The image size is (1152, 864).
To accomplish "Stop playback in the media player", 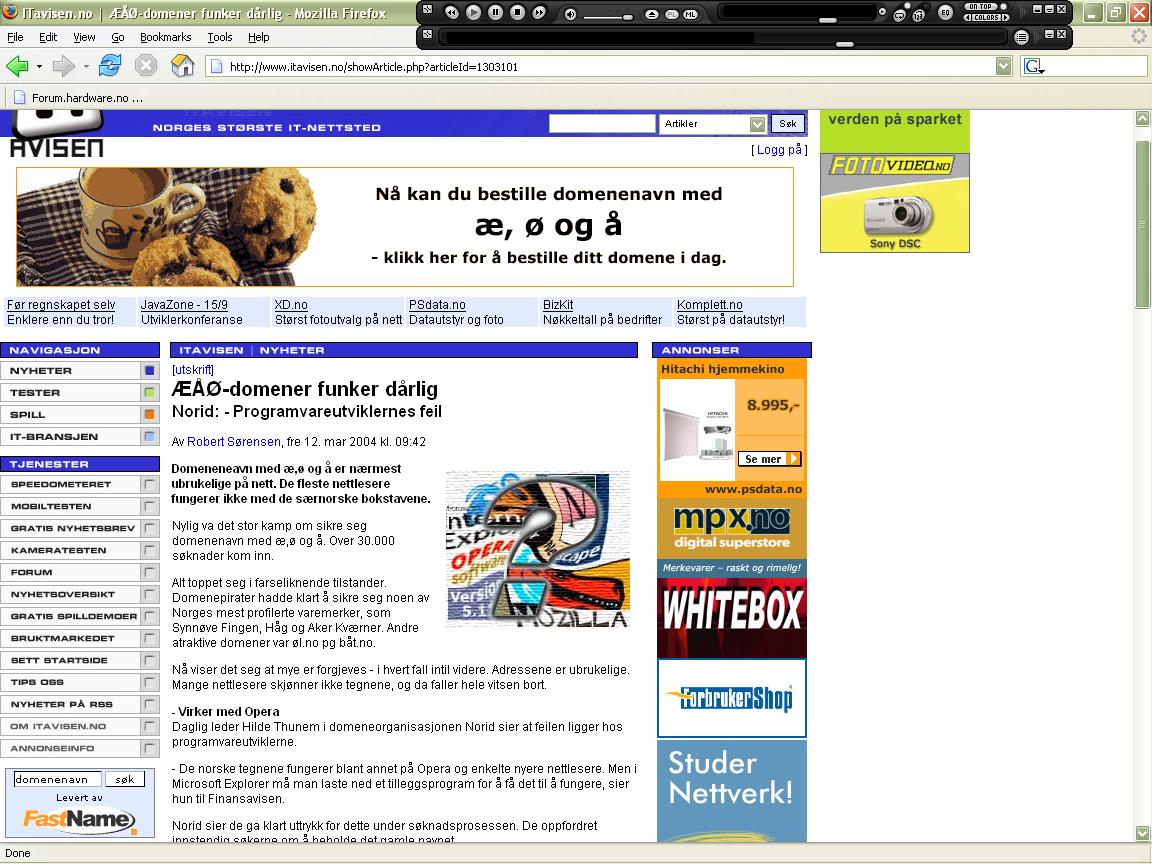I will (x=517, y=12).
